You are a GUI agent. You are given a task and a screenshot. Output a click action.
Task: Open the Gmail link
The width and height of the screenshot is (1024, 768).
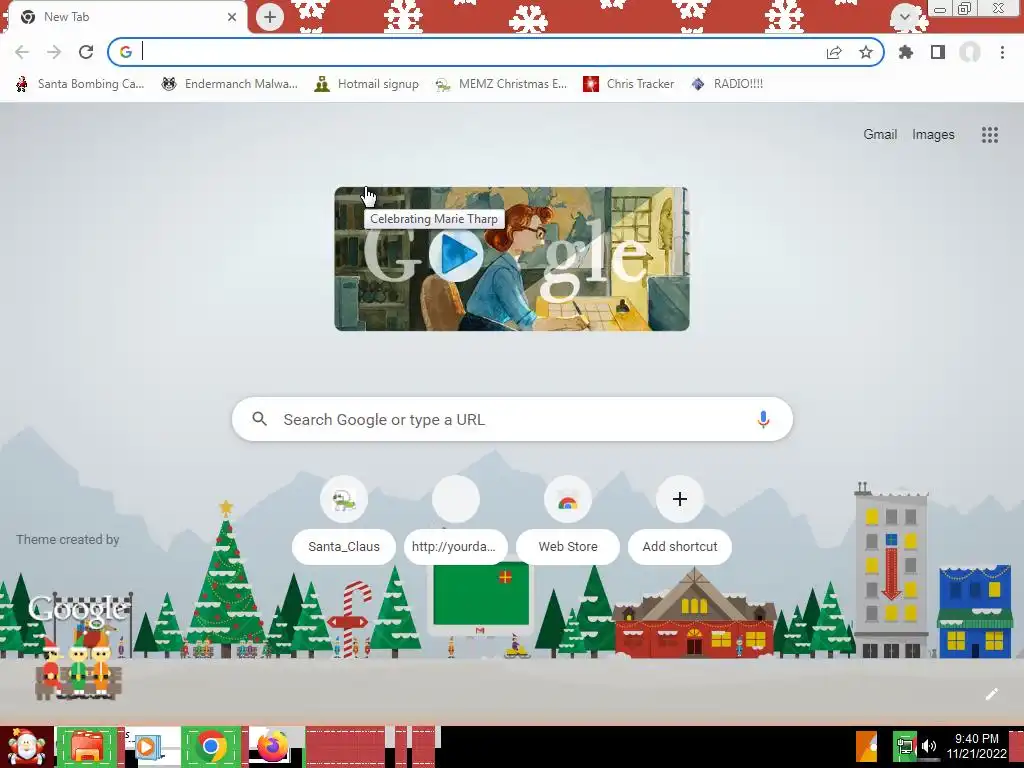pos(880,135)
